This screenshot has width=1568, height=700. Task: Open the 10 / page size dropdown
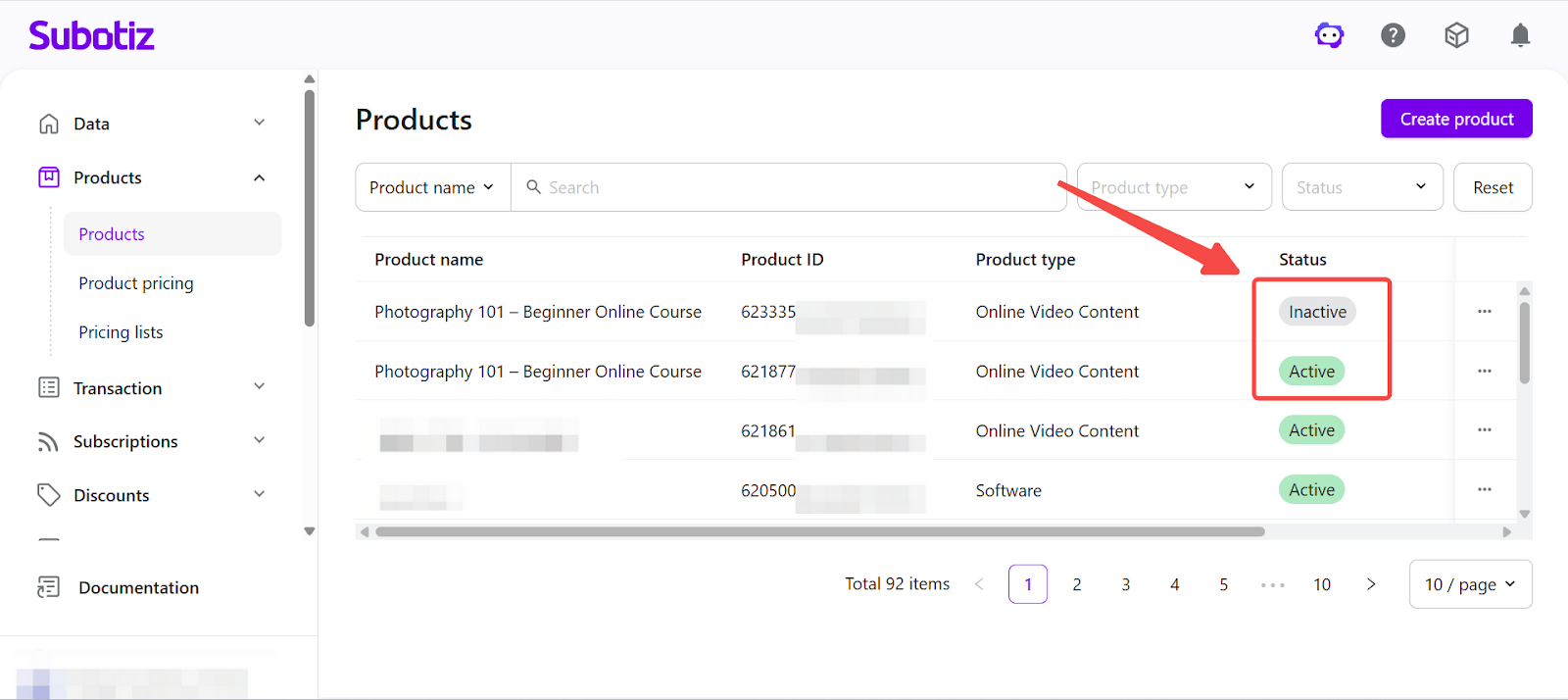[x=1470, y=584]
